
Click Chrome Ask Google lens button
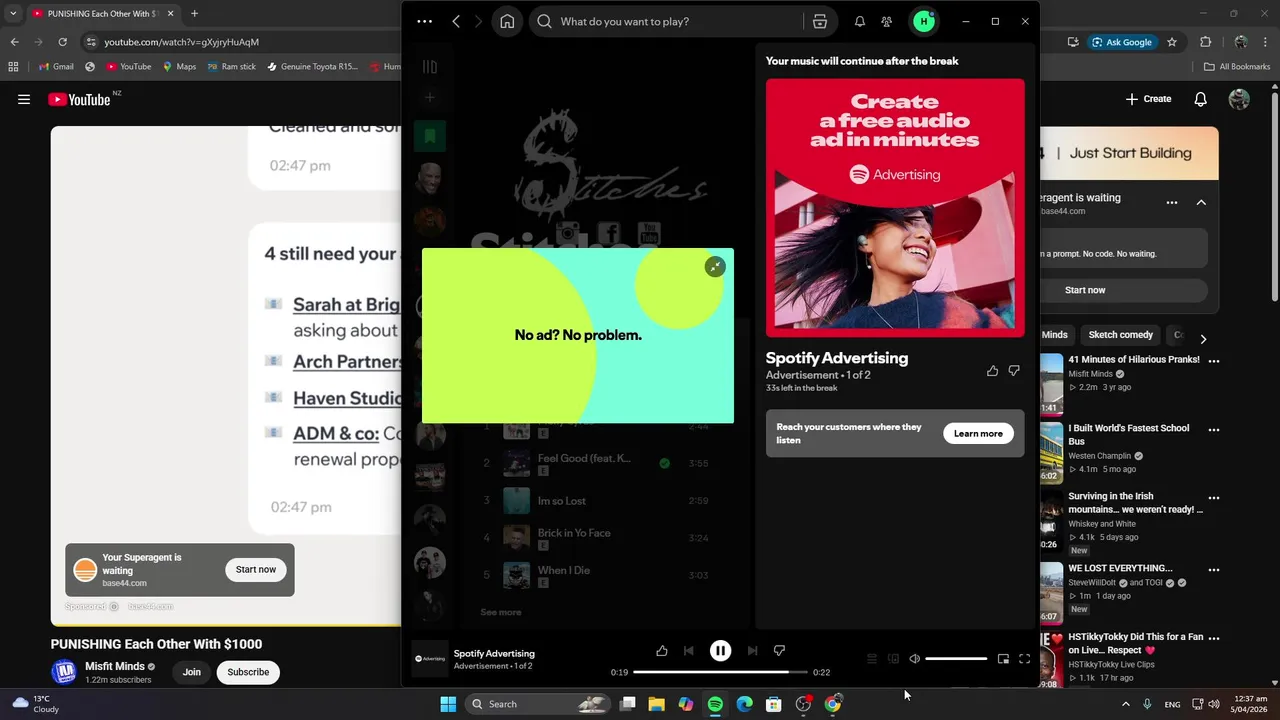pyautogui.click(x=1122, y=42)
